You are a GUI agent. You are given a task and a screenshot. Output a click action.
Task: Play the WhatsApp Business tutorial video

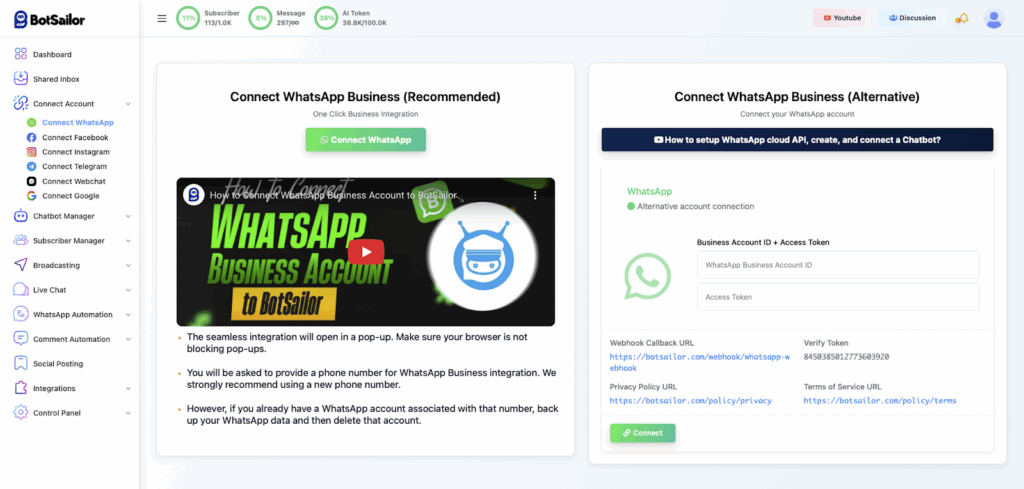[x=366, y=252]
